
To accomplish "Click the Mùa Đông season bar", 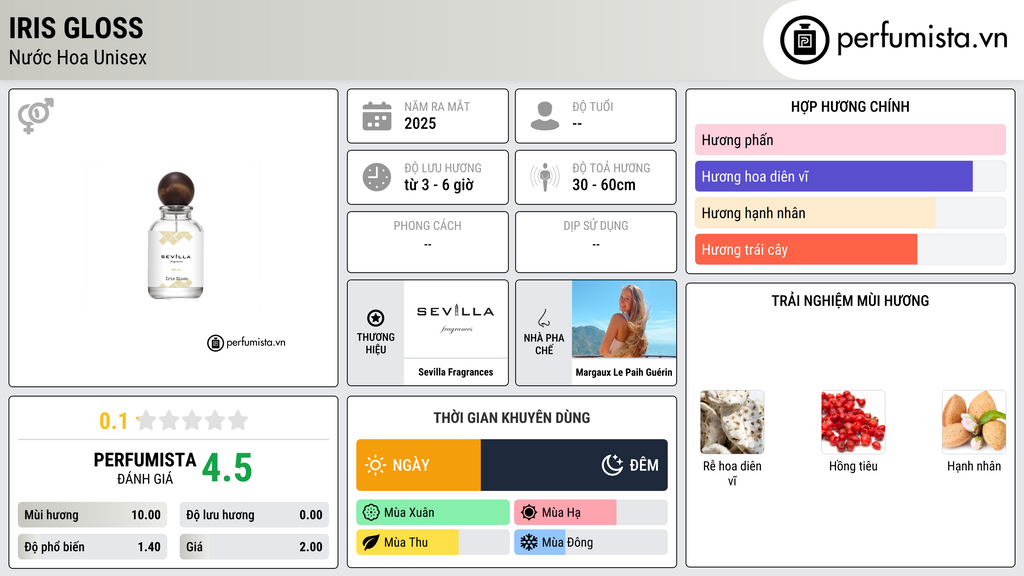I will [591, 542].
